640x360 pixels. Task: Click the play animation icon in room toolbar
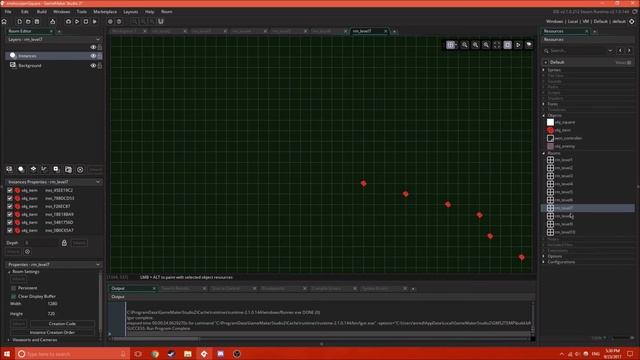[518, 45]
